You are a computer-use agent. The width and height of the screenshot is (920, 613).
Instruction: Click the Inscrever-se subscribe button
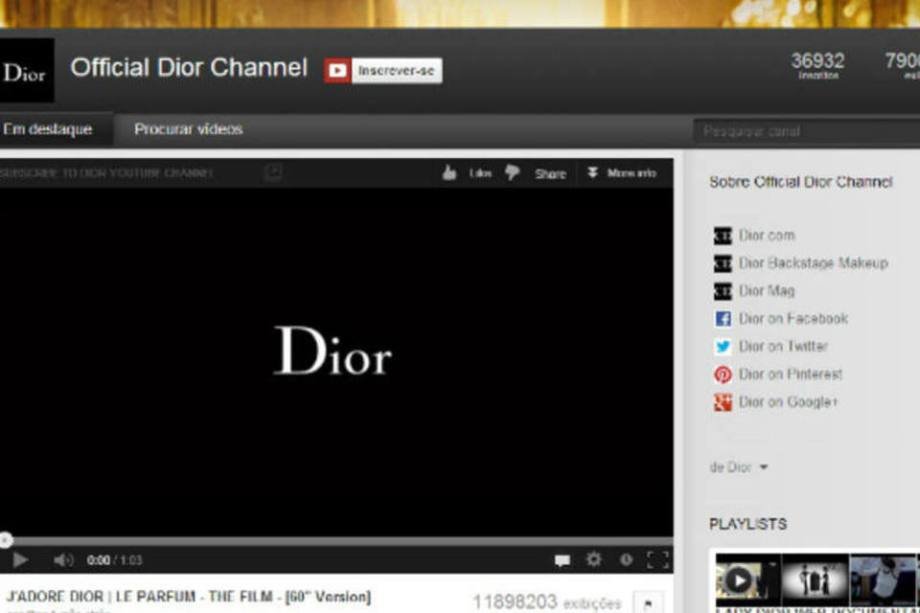383,71
